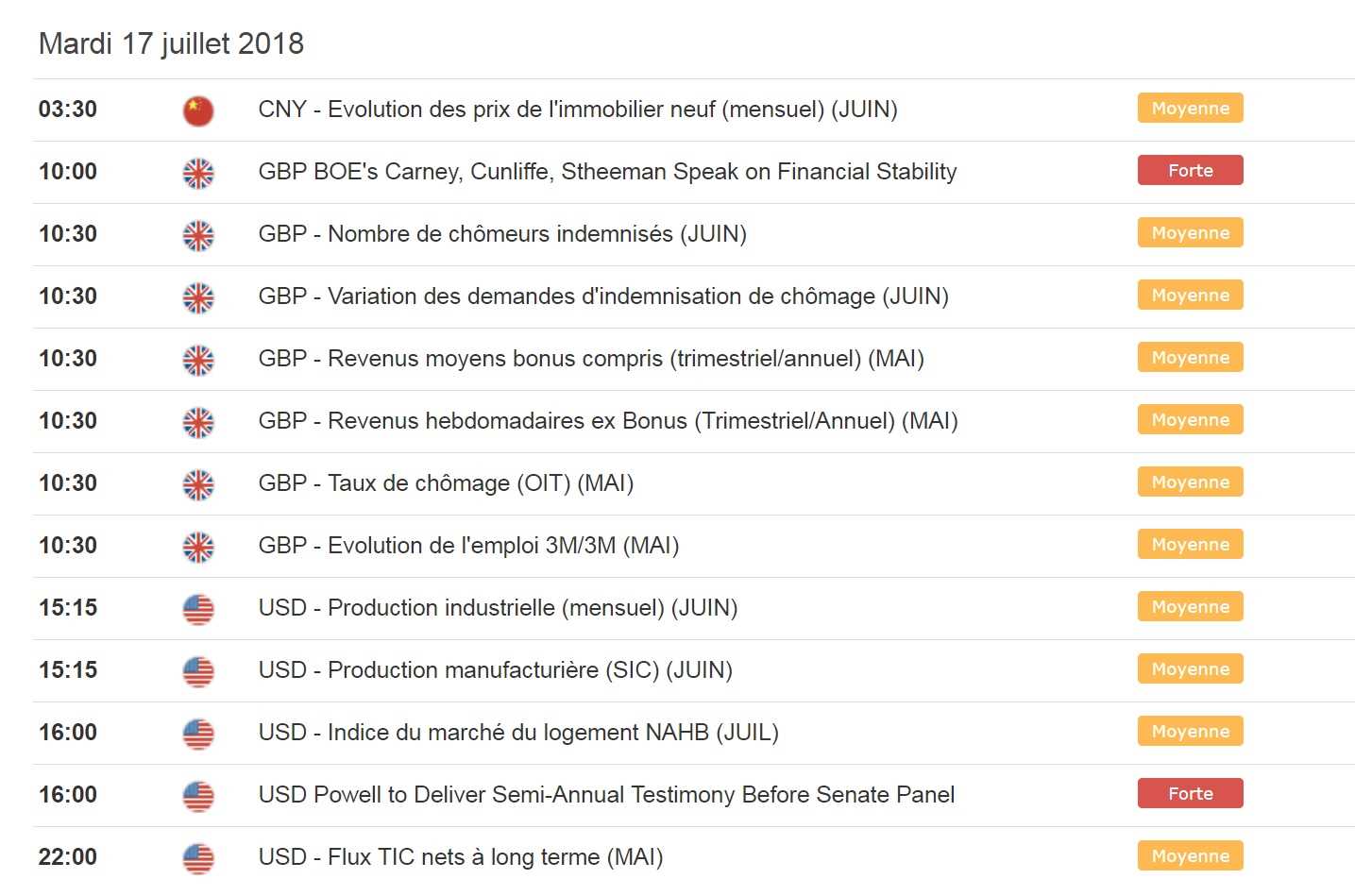Click the 22:00 time entry
This screenshot has width=1355, height=896.
point(68,857)
